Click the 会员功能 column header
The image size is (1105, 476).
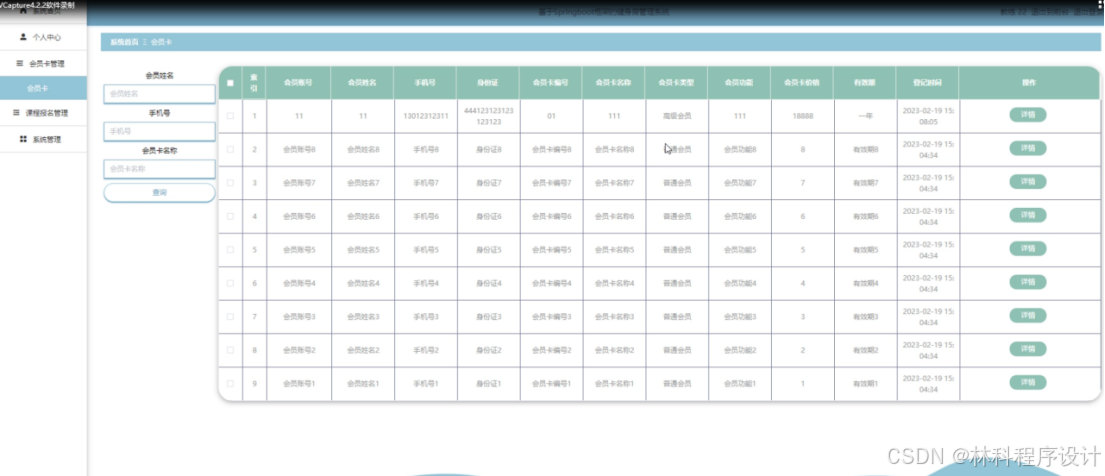point(739,83)
